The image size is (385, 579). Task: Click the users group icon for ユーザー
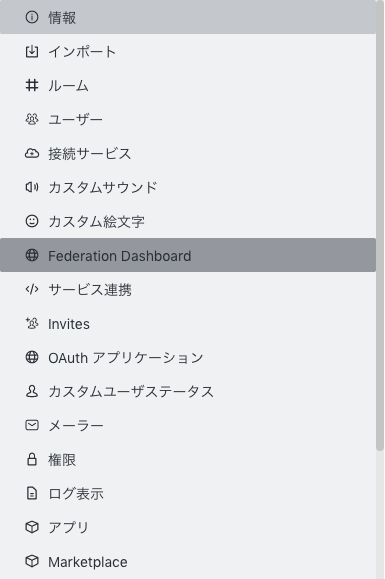click(32, 119)
